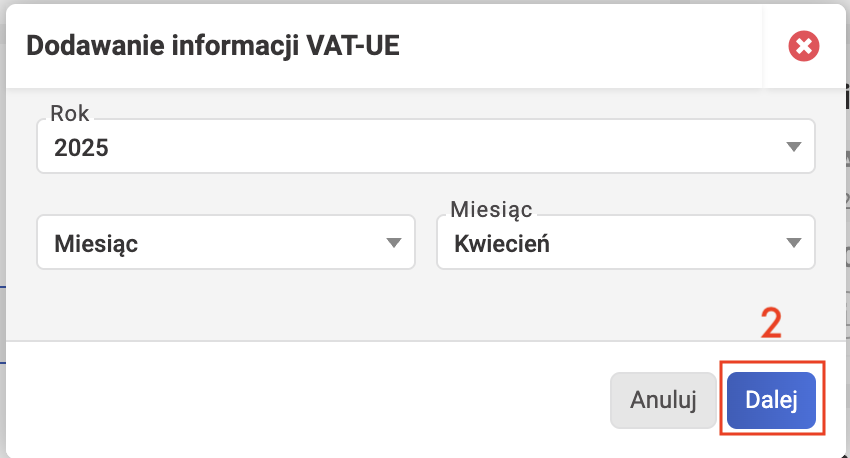Cancel with the Anuluj button
This screenshot has height=458, width=850.
(663, 400)
